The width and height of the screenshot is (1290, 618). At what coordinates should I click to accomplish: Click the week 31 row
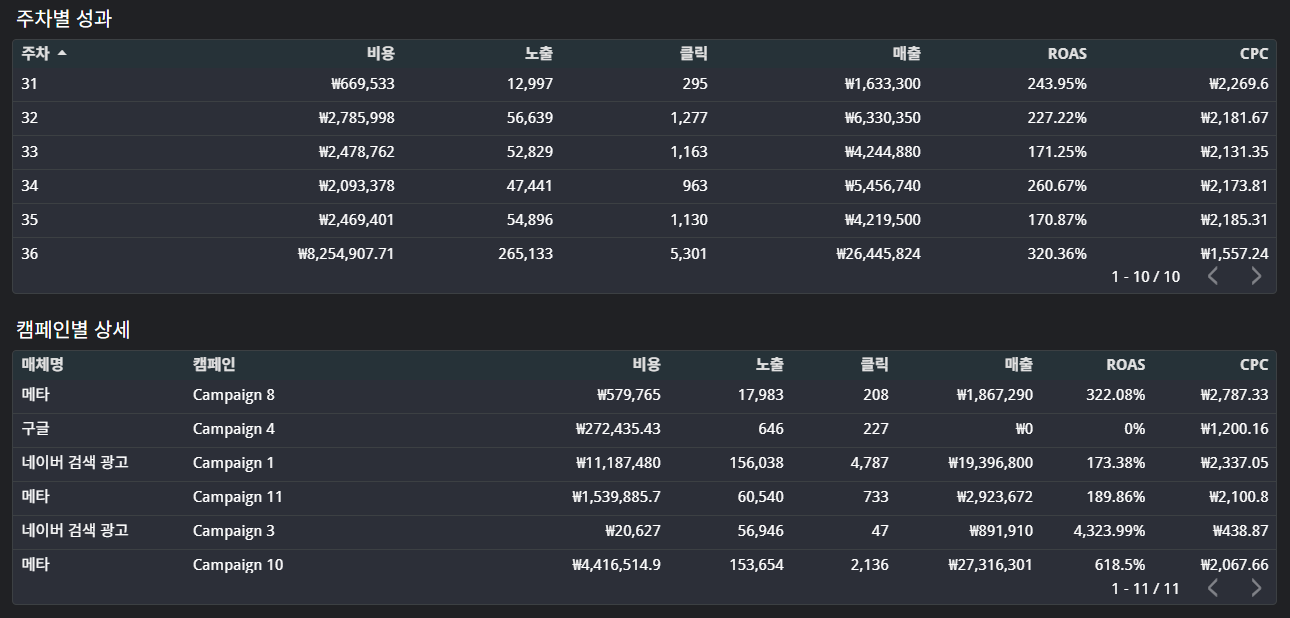point(30,84)
